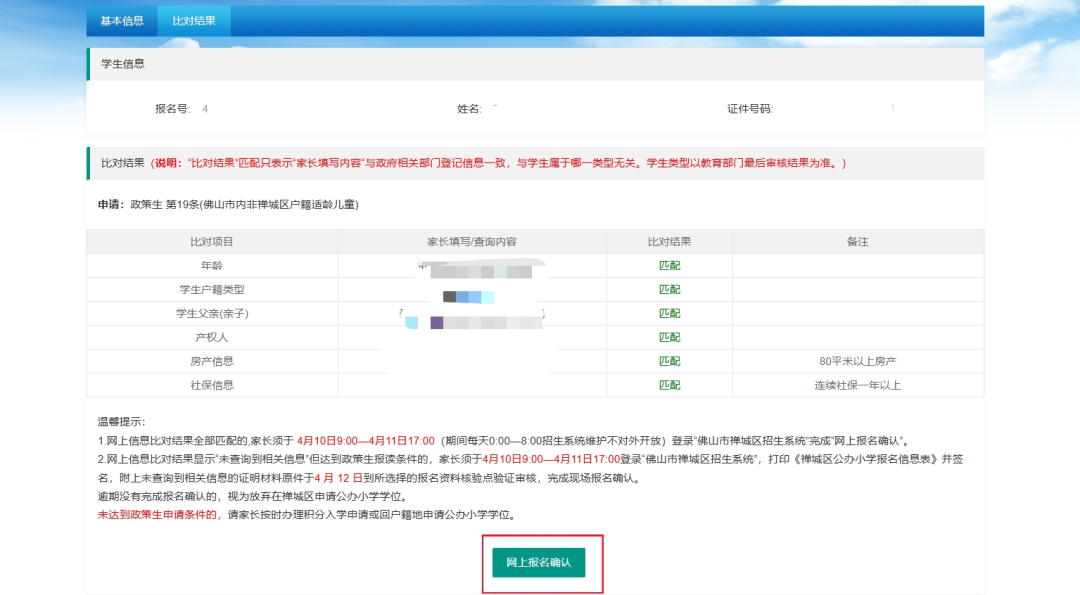
Task: Click the 家长填写/查询内容 column header
Action: (x=472, y=242)
